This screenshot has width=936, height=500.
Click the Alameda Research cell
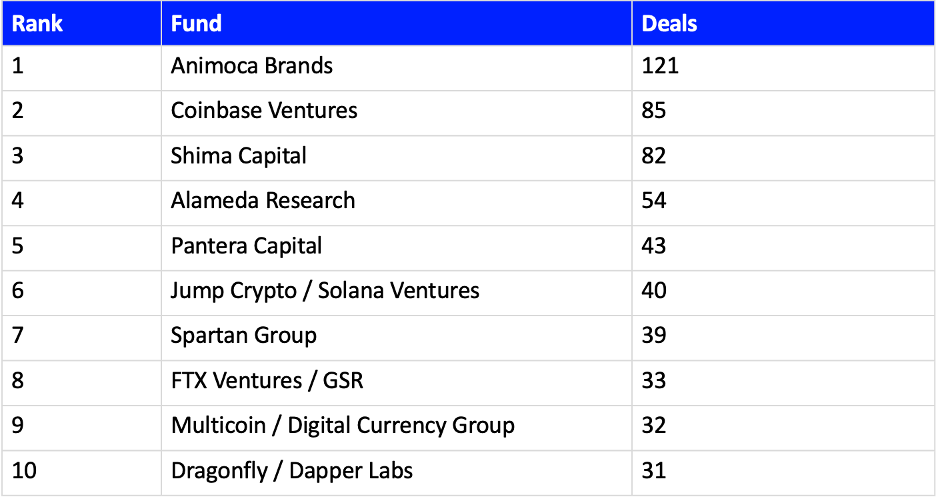point(396,203)
